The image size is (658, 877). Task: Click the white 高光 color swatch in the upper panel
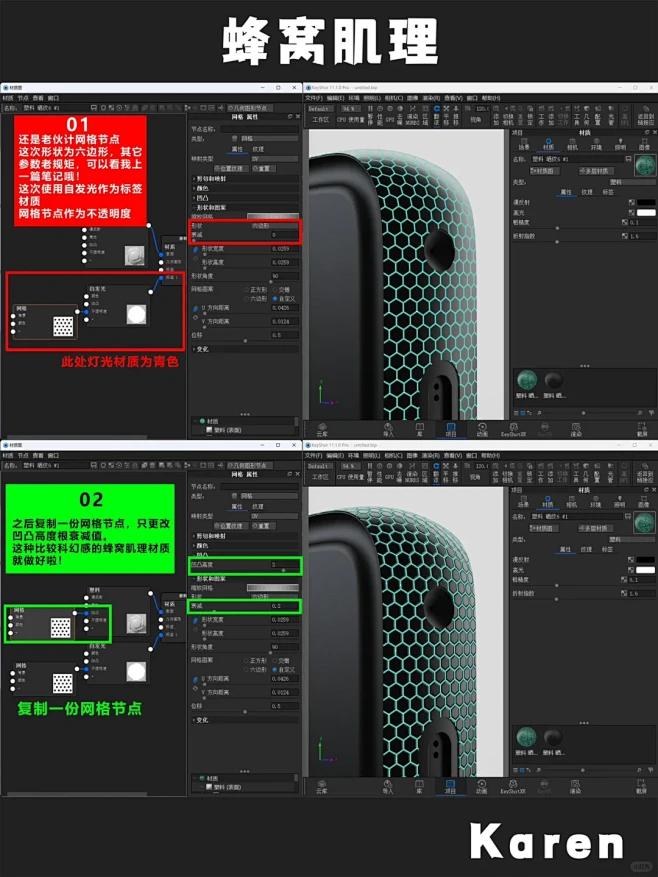click(x=645, y=212)
